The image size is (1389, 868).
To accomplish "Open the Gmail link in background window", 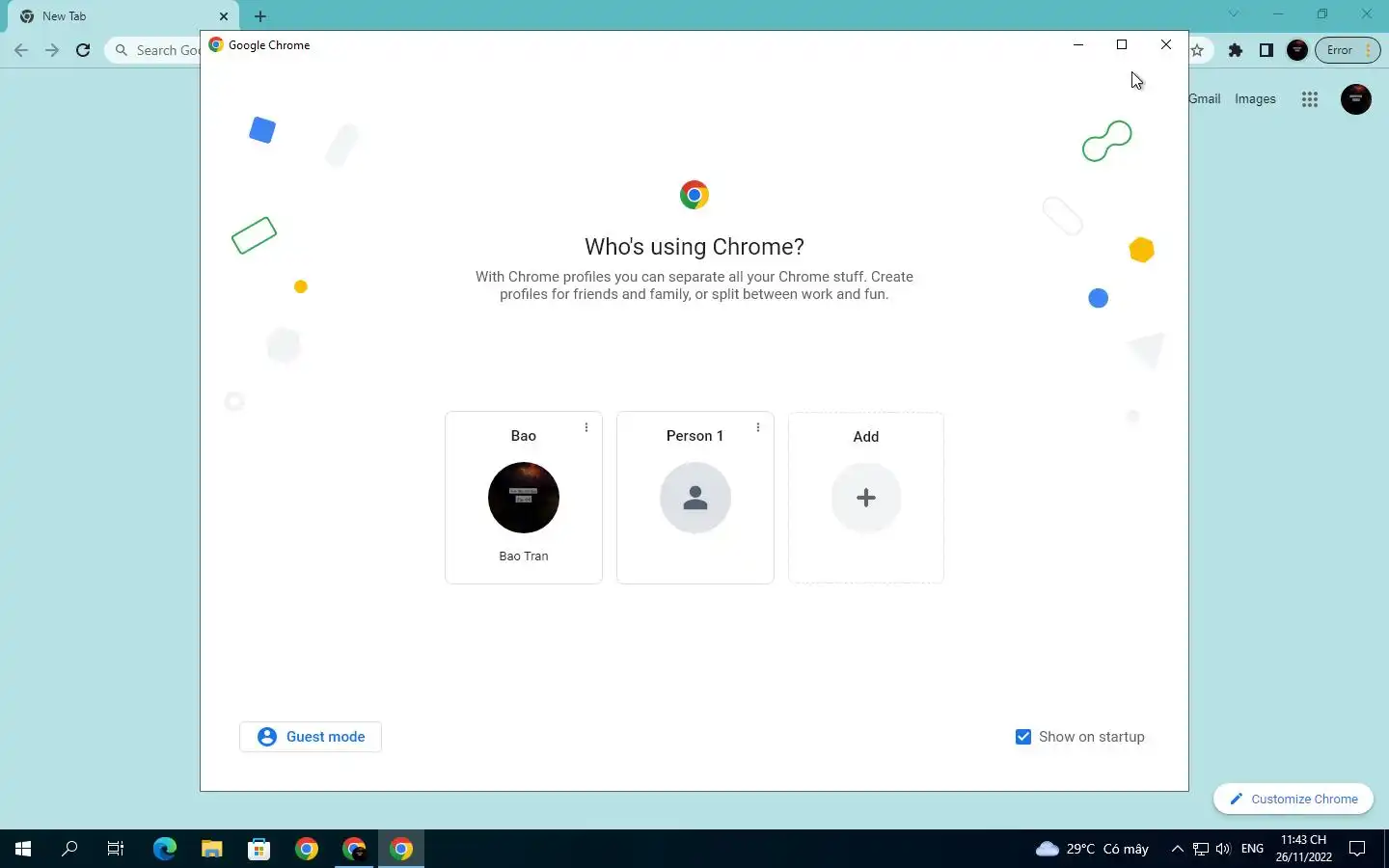I will pos(1205,98).
